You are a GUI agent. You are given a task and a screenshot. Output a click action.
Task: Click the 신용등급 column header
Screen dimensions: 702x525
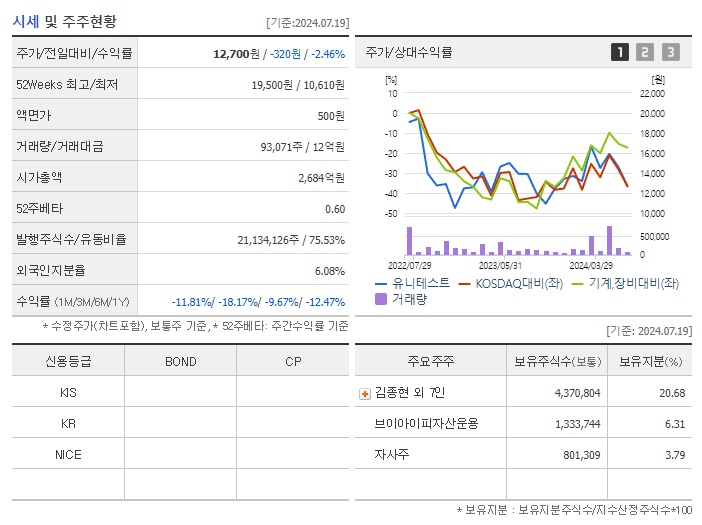[x=68, y=361]
